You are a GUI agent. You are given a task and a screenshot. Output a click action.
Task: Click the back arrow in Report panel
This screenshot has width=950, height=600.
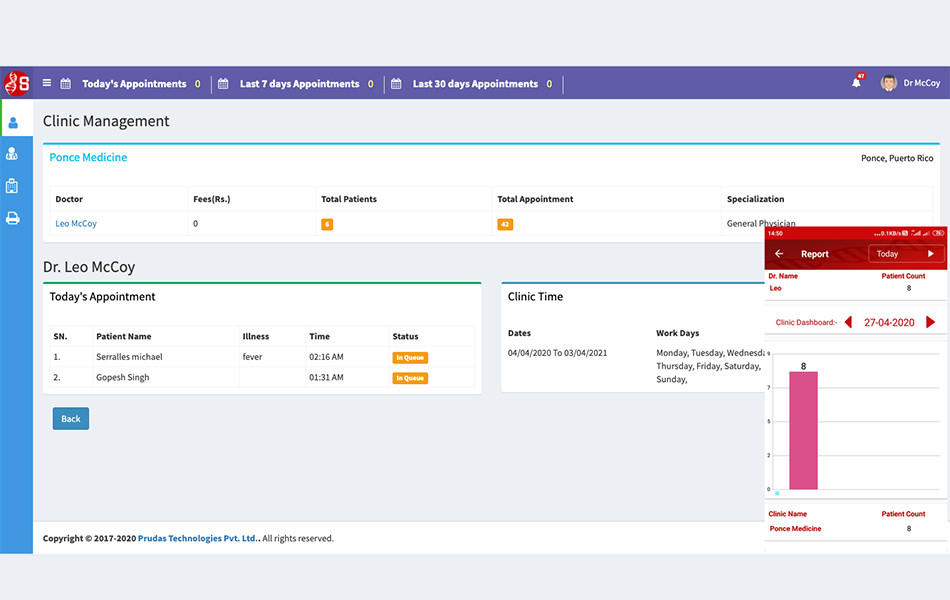[779, 254]
